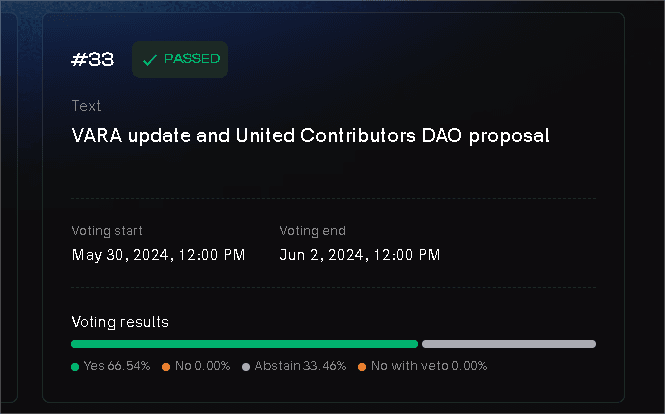Screen dimensions: 665x414
Task: Click the green Yes portion of results bar
Action: (x=244, y=344)
